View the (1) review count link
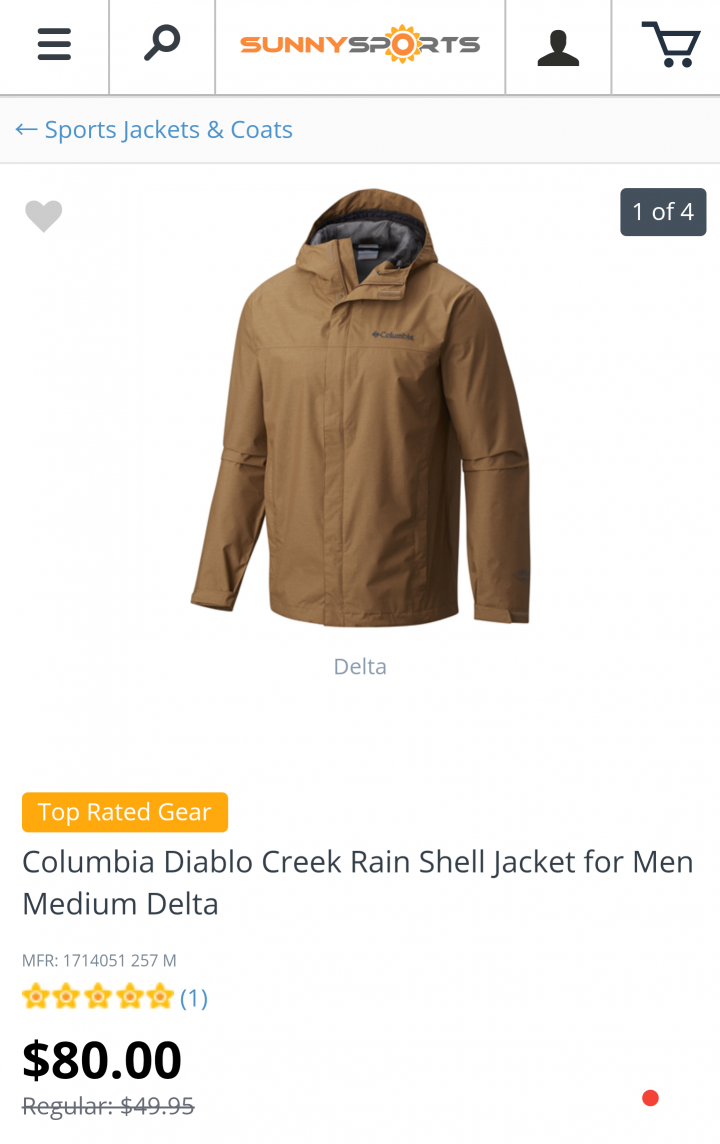Screen dimensions: 720x1144 click(194, 998)
